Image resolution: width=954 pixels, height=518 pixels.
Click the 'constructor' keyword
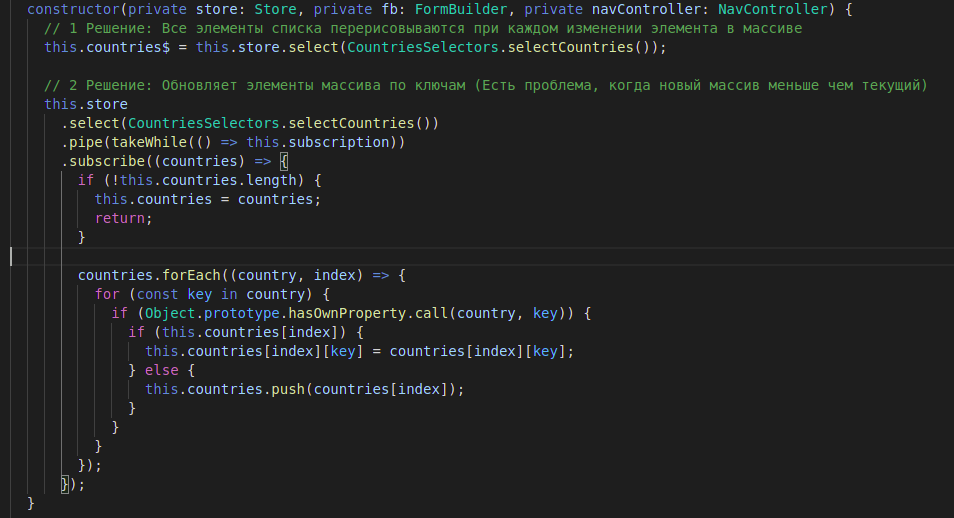click(73, 9)
